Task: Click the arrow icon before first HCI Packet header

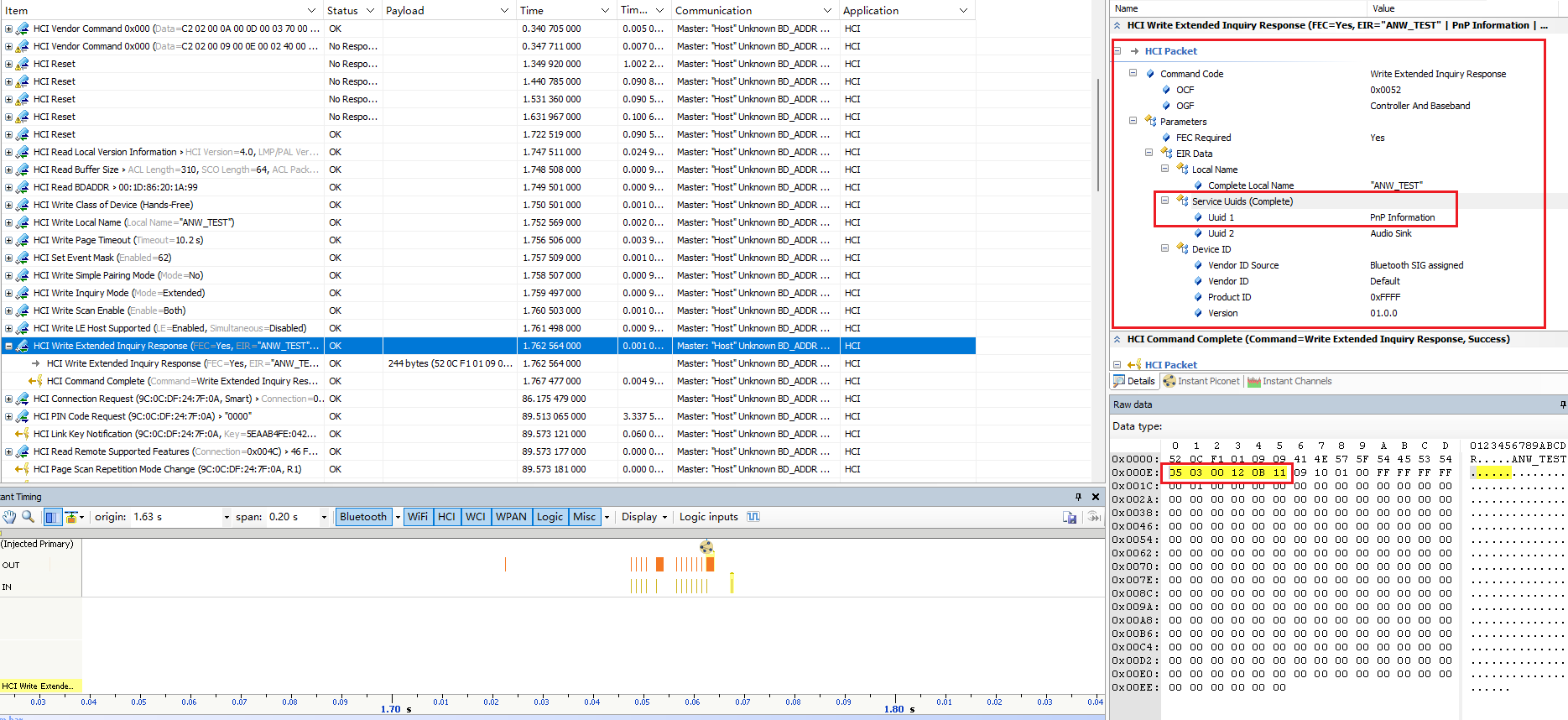Action: coord(1134,51)
